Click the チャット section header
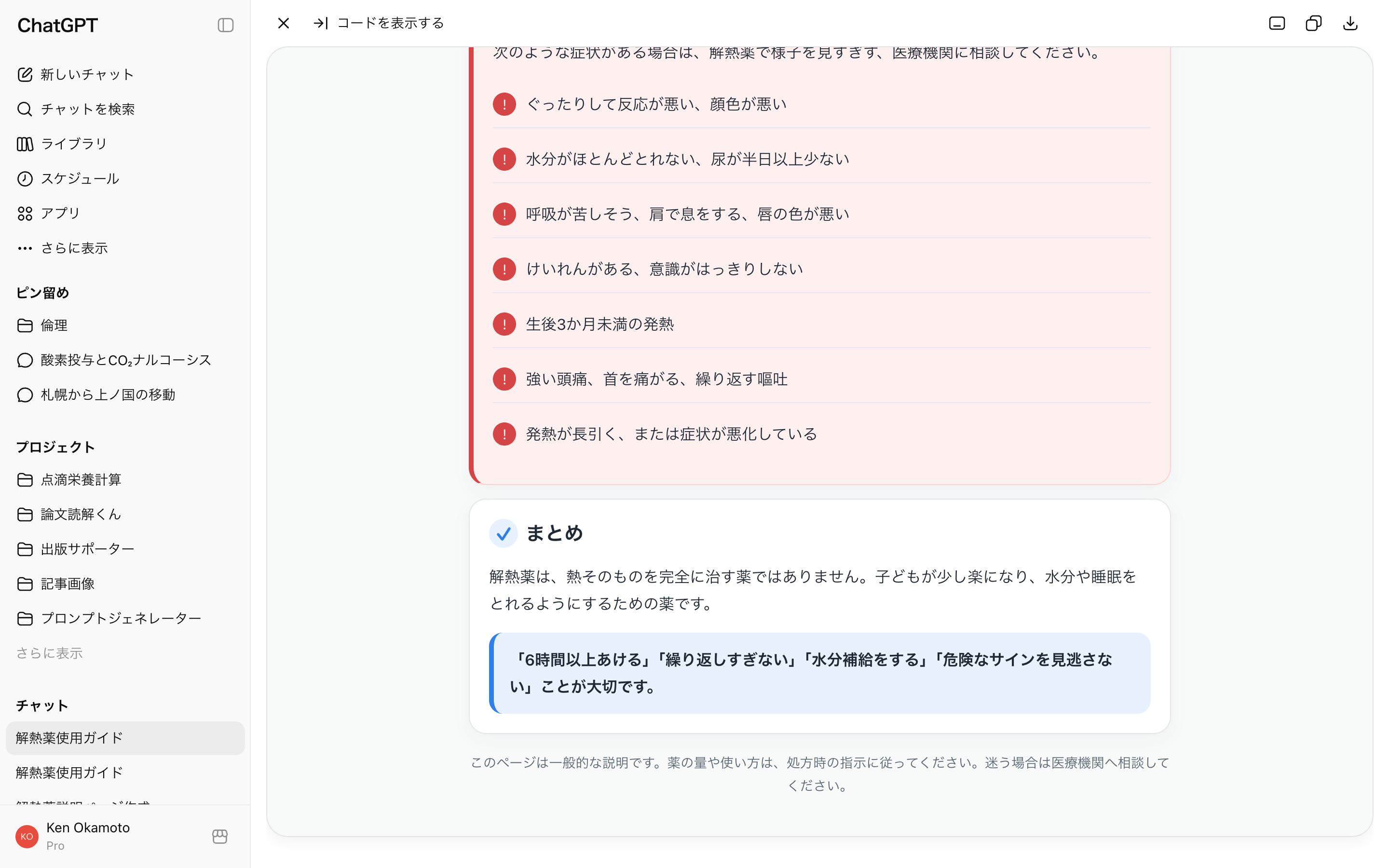The width and height of the screenshot is (1389, 868). coord(42,705)
